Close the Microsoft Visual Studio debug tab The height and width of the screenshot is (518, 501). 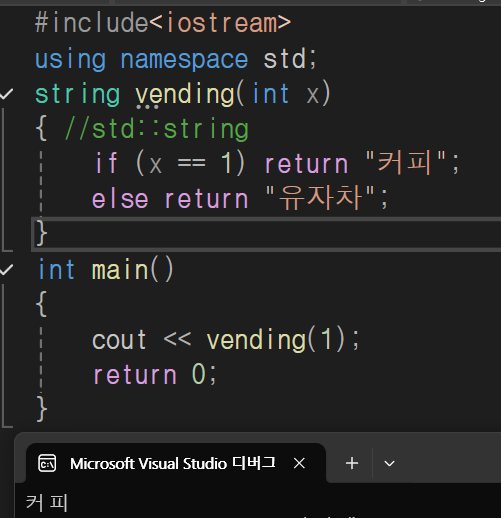[x=299, y=463]
